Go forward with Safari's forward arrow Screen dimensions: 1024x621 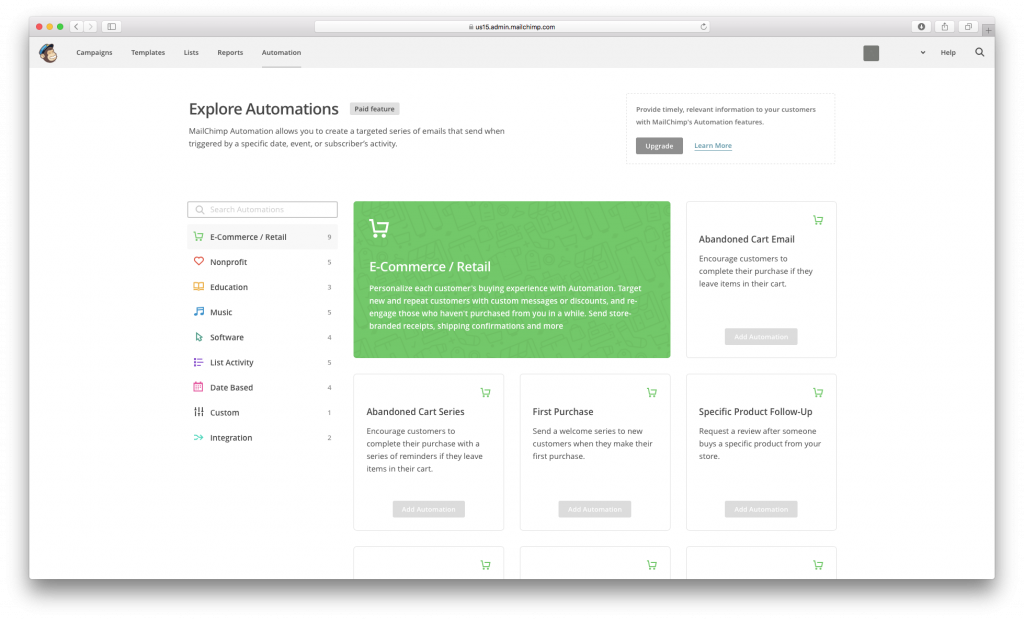(x=91, y=27)
